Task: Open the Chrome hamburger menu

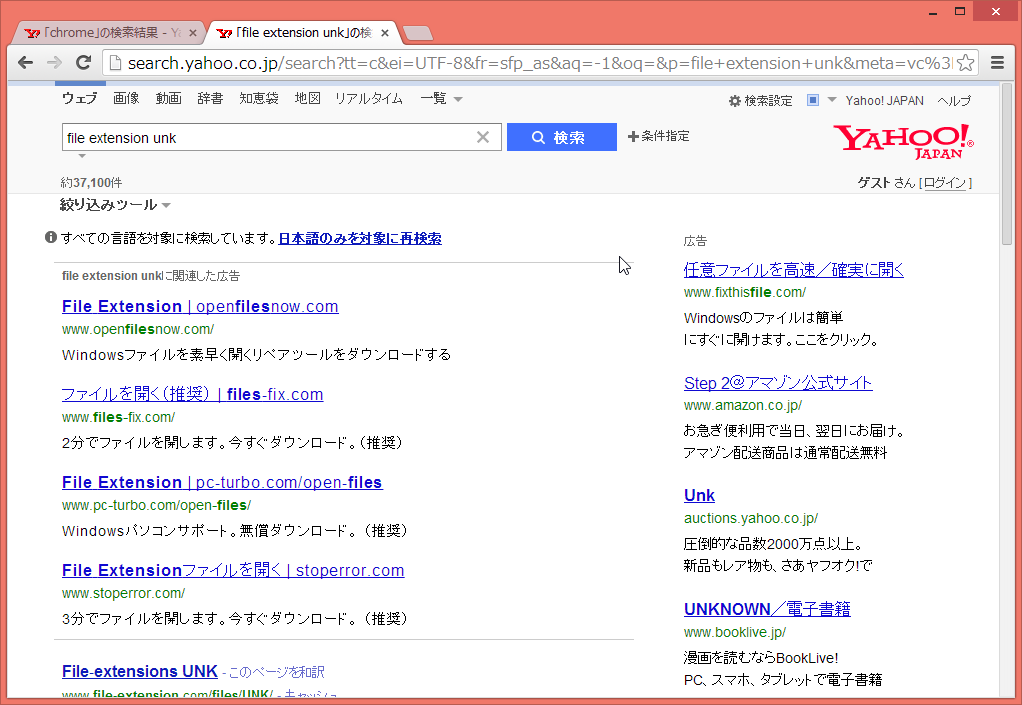Action: (997, 63)
